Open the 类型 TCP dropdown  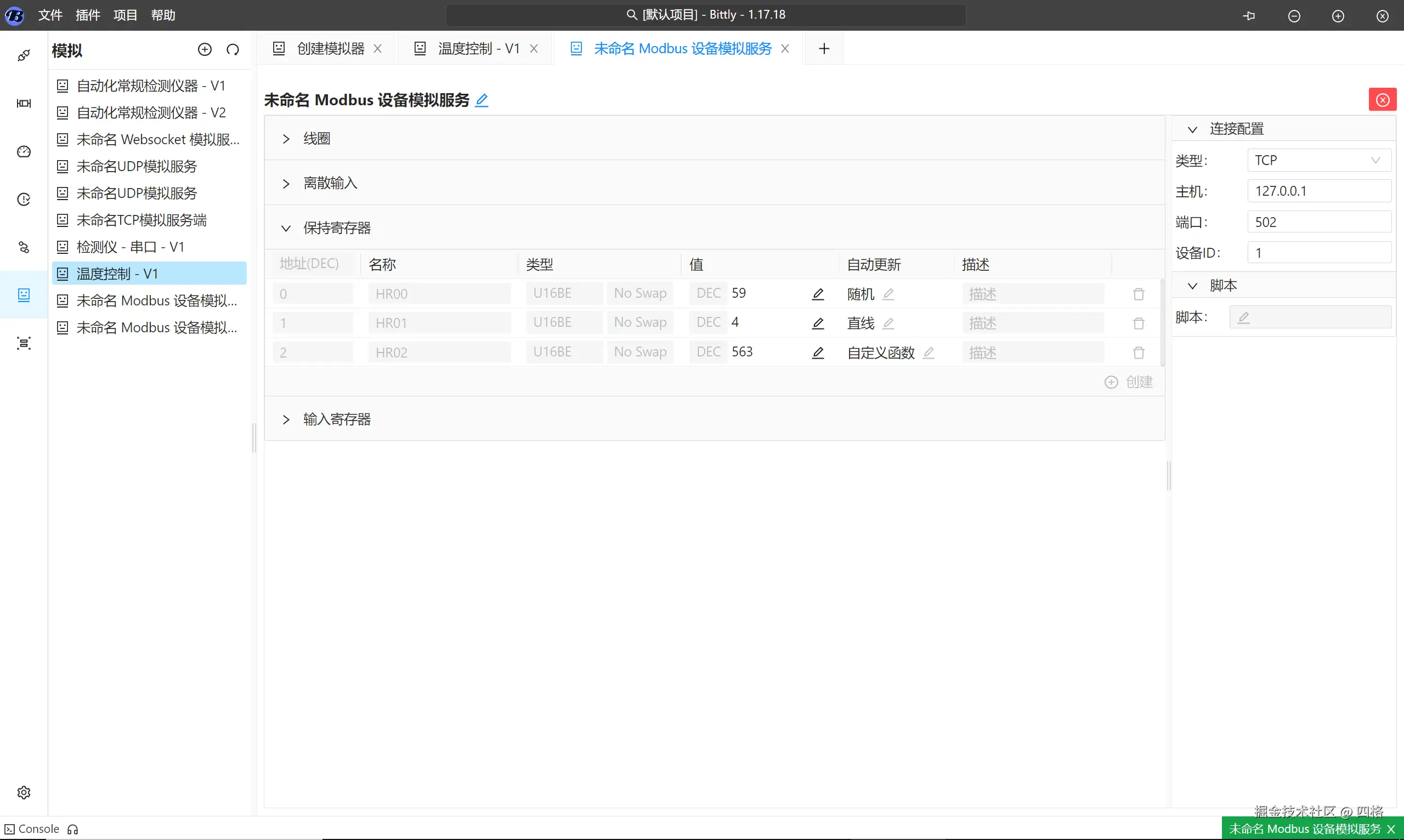point(1318,160)
